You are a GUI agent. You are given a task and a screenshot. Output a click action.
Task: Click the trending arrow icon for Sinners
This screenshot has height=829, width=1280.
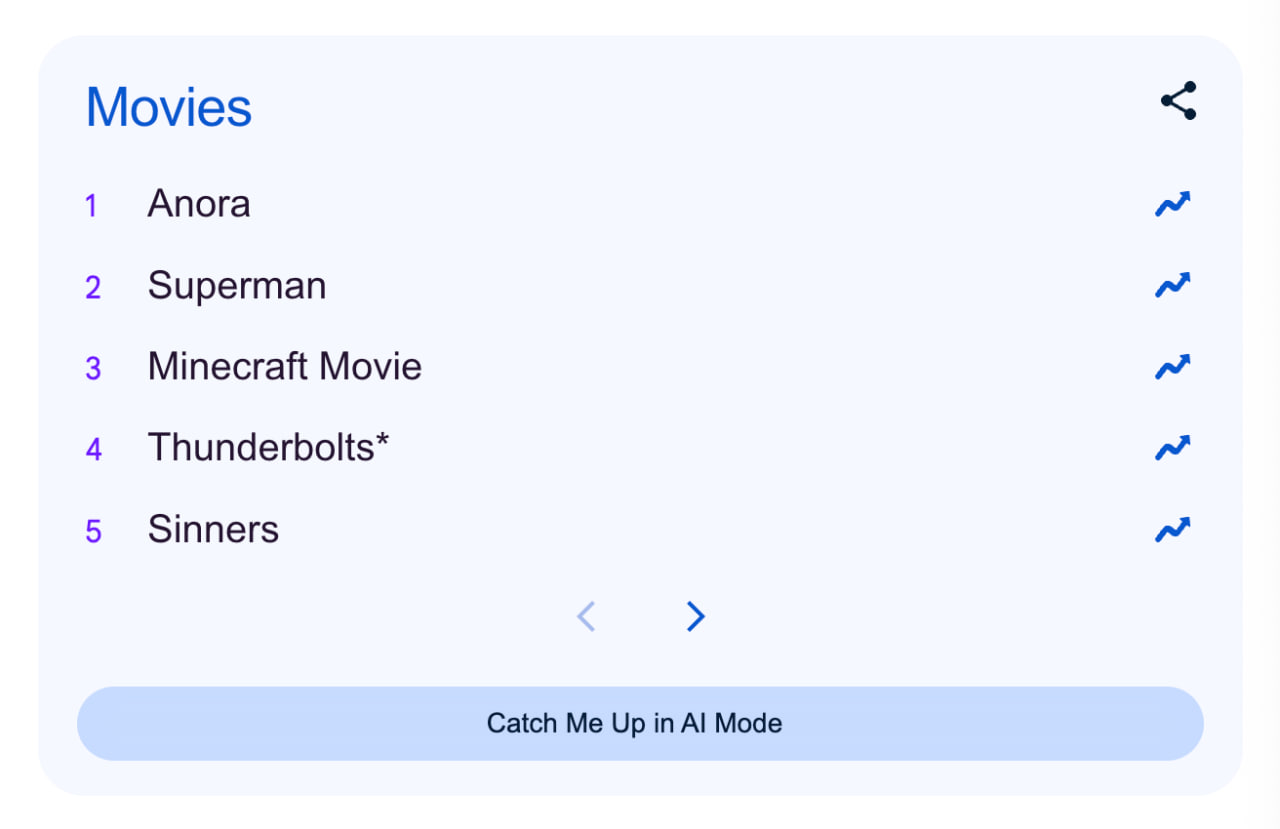(x=1173, y=529)
